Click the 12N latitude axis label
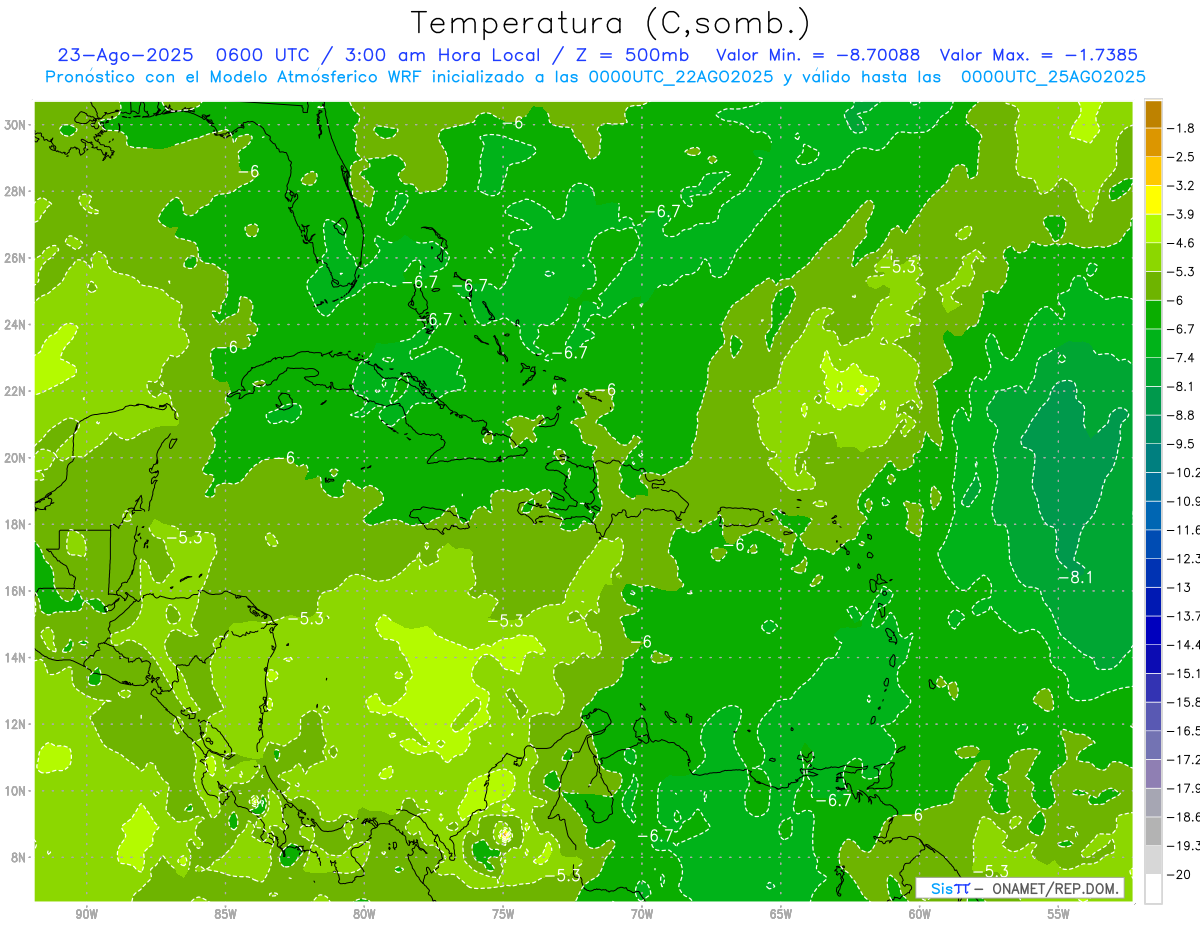 (x=17, y=724)
